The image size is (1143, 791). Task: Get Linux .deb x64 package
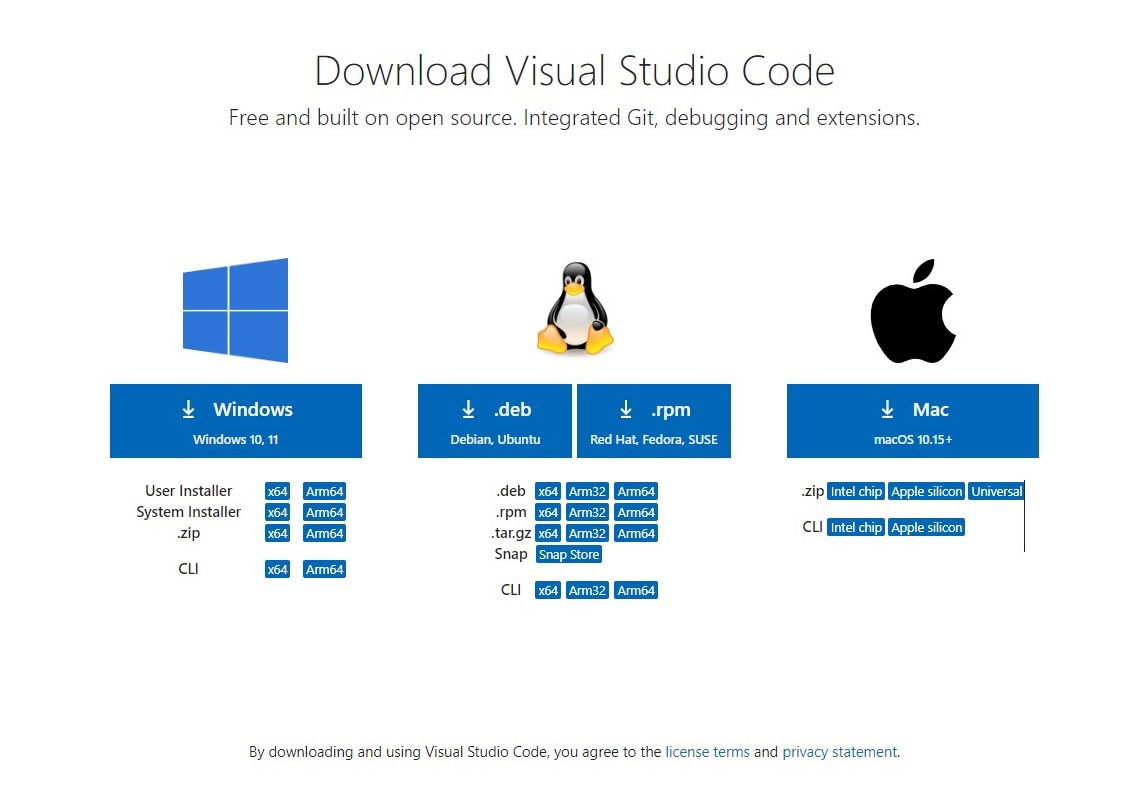(x=547, y=491)
